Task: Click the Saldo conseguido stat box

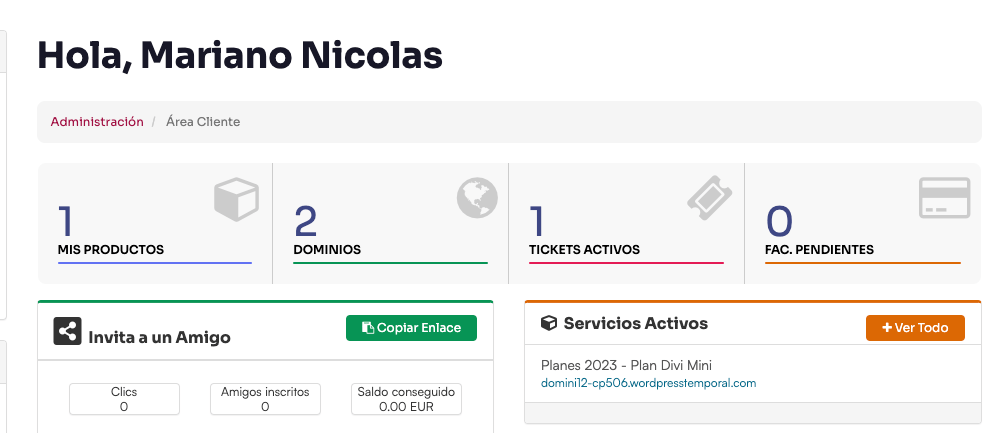Action: (406, 399)
